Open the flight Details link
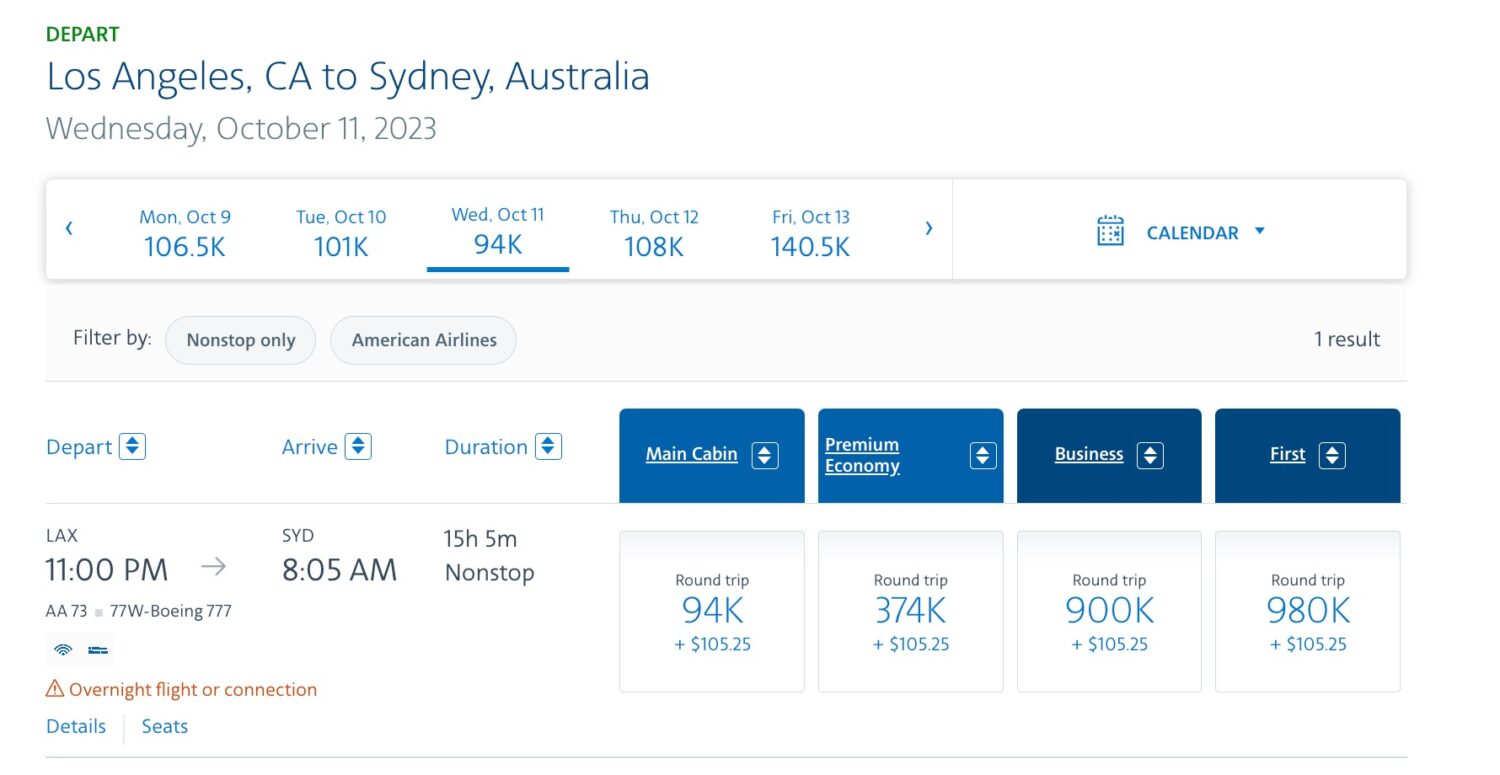This screenshot has width=1500, height=775. (x=76, y=726)
